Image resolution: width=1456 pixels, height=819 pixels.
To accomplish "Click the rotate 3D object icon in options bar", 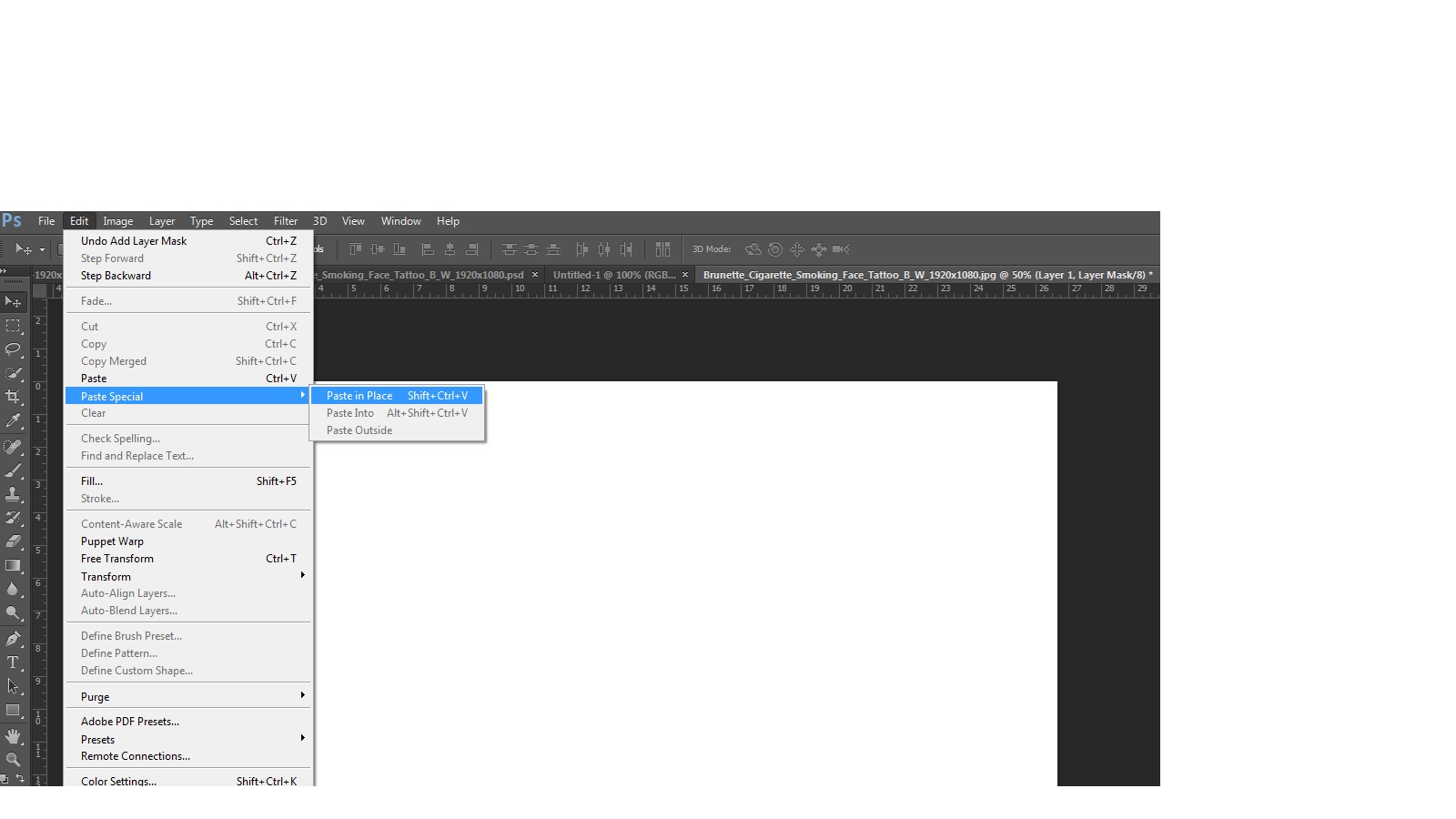I will point(753,249).
